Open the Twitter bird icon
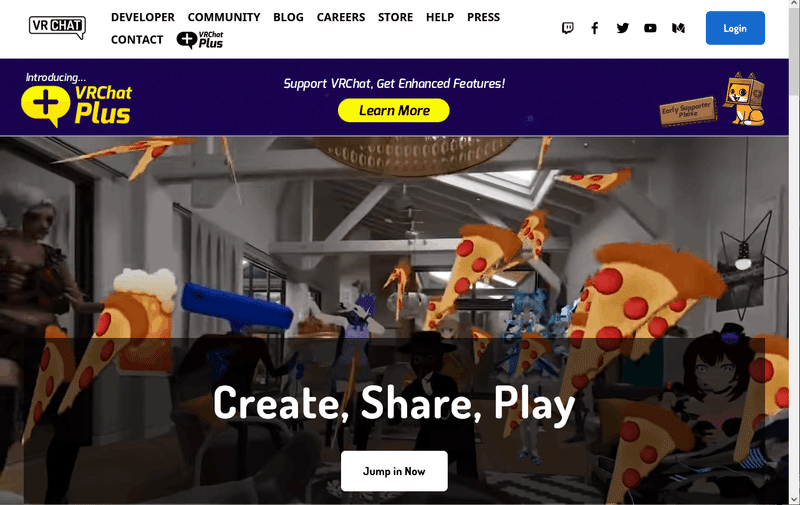Viewport: 800px width, 505px height. (x=622, y=28)
